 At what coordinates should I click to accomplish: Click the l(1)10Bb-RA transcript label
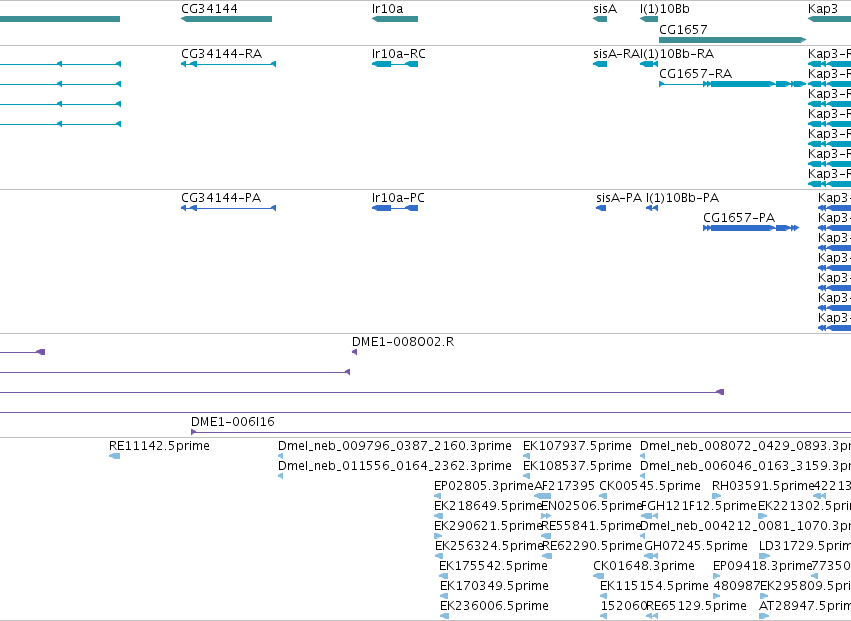coord(677,54)
